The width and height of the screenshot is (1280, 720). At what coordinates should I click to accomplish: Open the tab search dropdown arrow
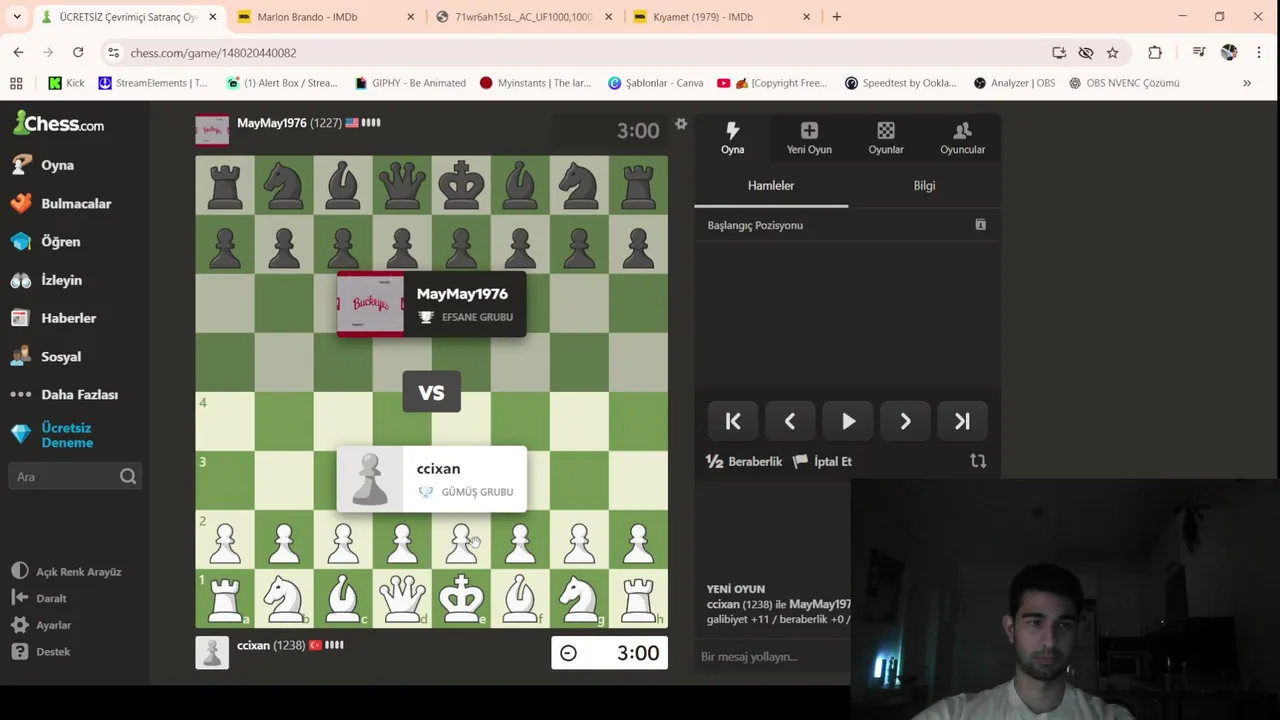click(x=18, y=17)
